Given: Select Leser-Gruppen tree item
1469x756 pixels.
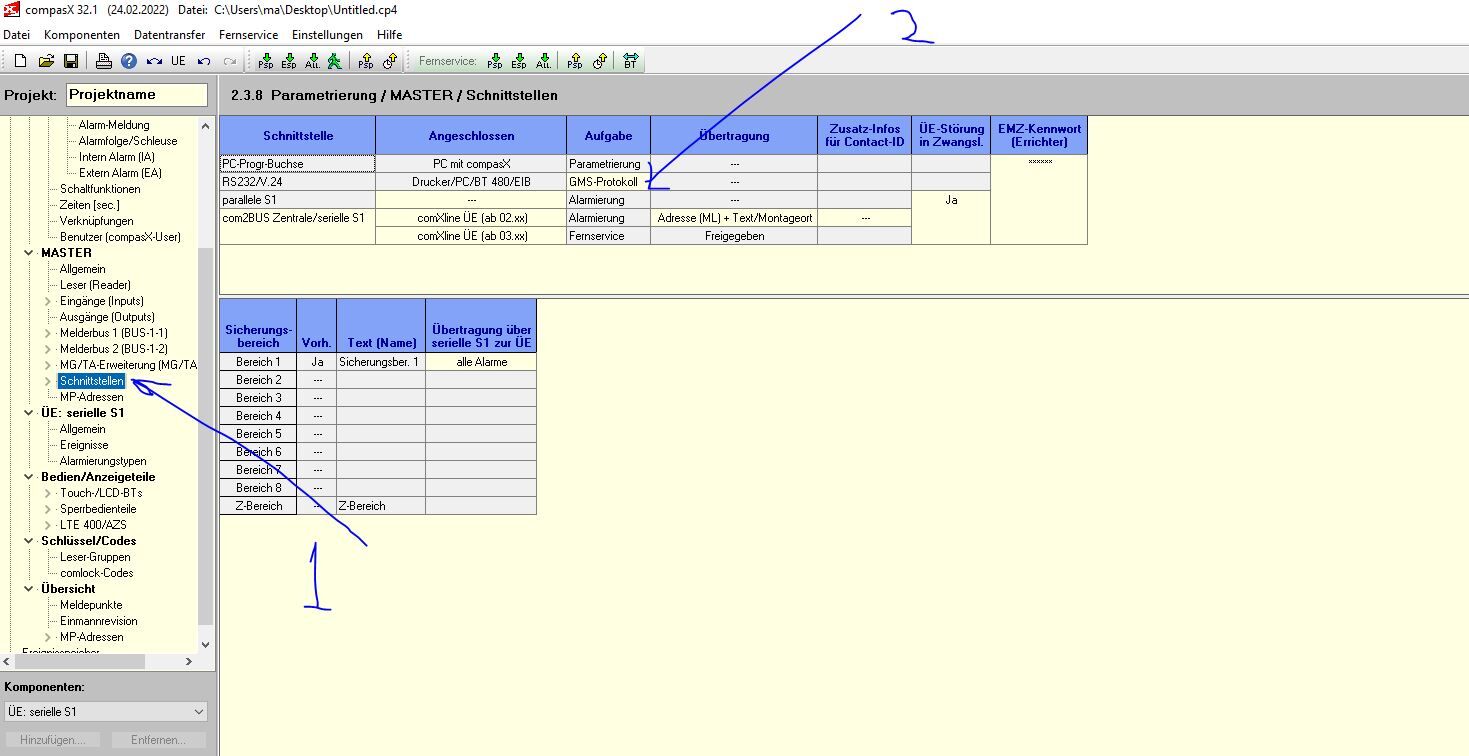Looking at the screenshot, I should 95,557.
